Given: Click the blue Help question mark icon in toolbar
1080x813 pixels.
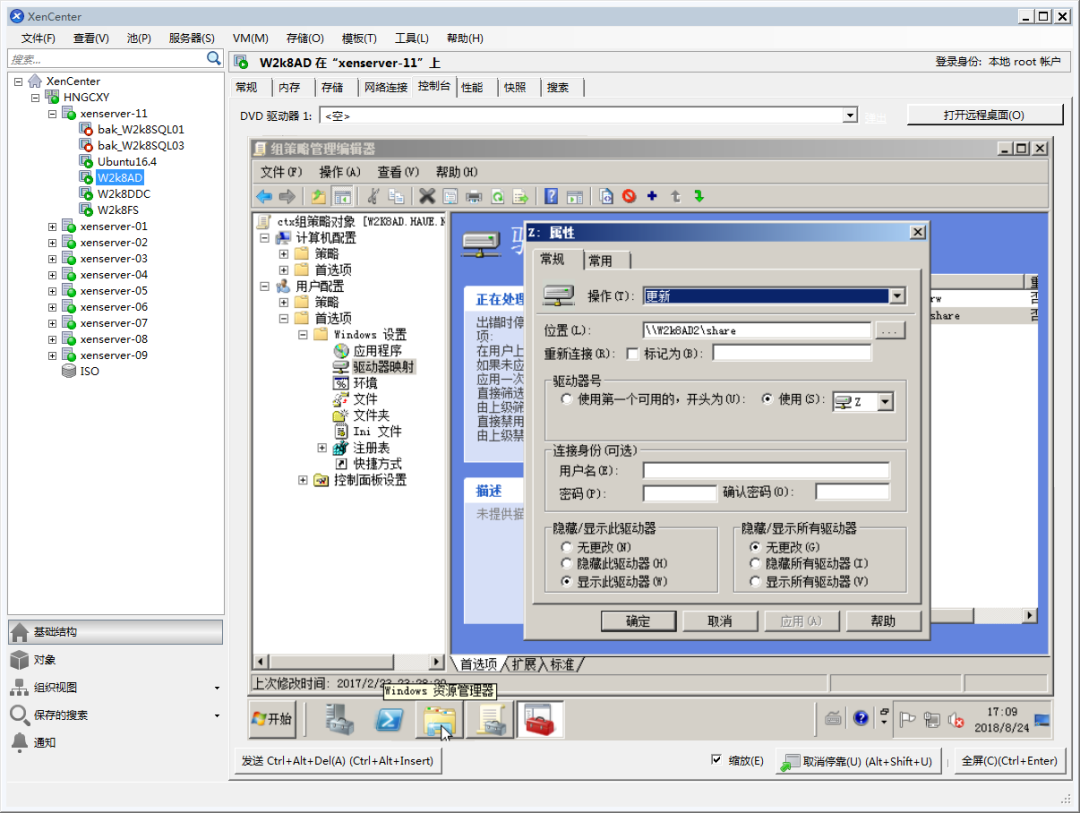Looking at the screenshot, I should coord(551,196).
